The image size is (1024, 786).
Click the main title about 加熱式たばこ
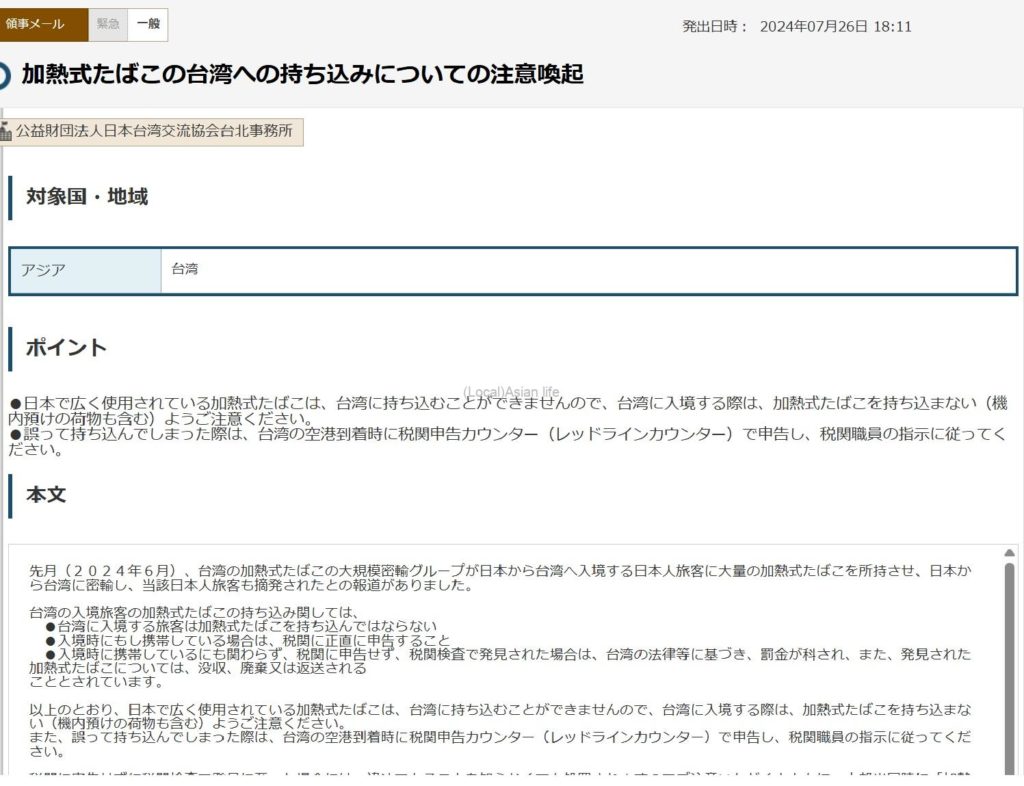302,75
